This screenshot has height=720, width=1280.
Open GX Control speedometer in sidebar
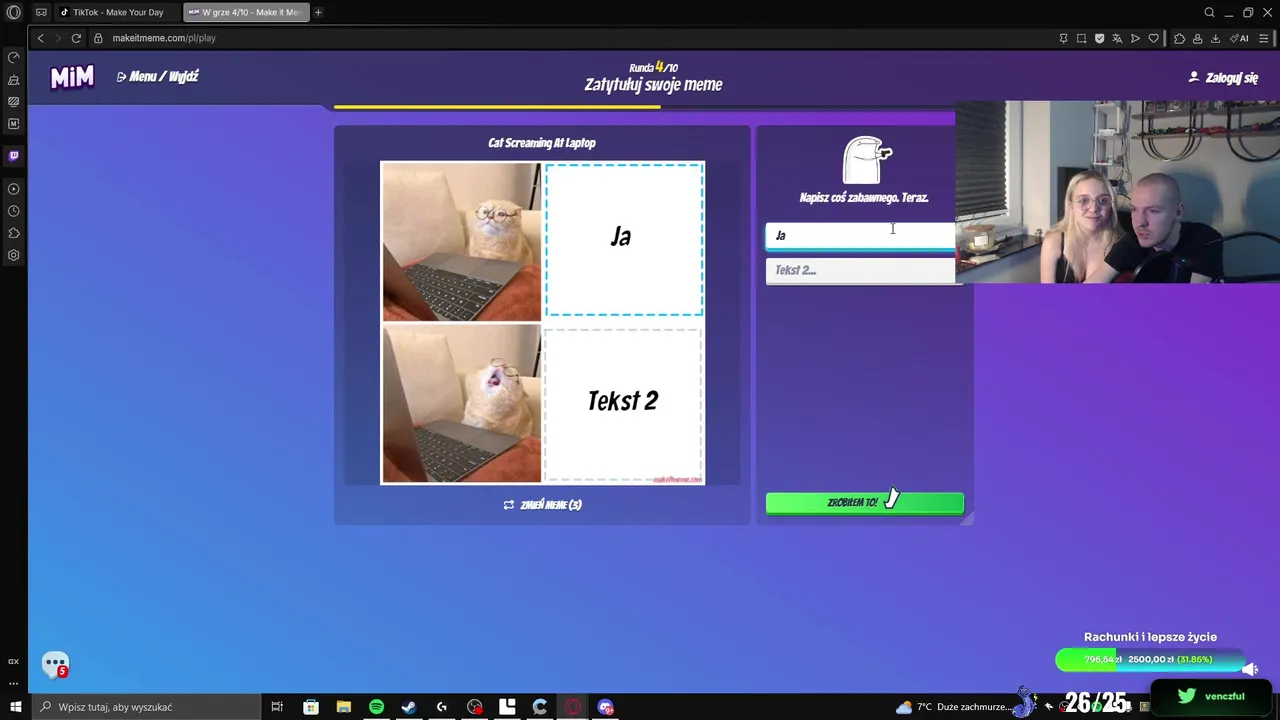click(x=13, y=57)
